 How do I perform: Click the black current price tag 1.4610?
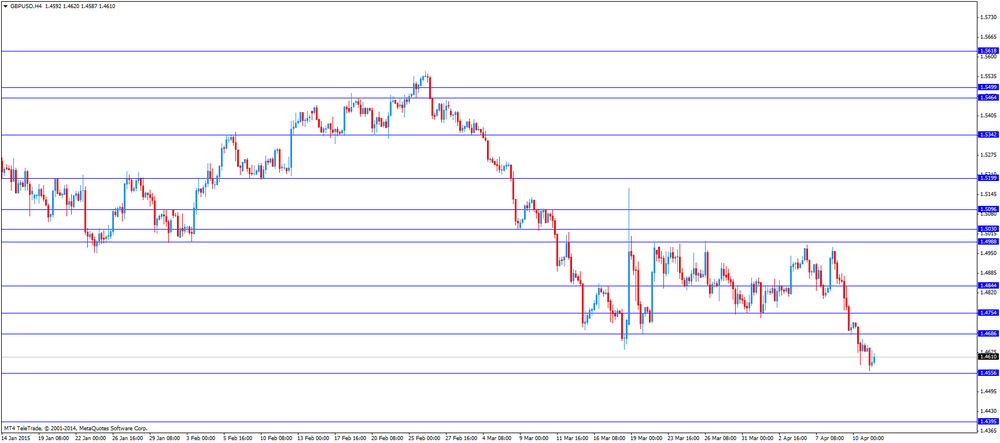[x=987, y=357]
